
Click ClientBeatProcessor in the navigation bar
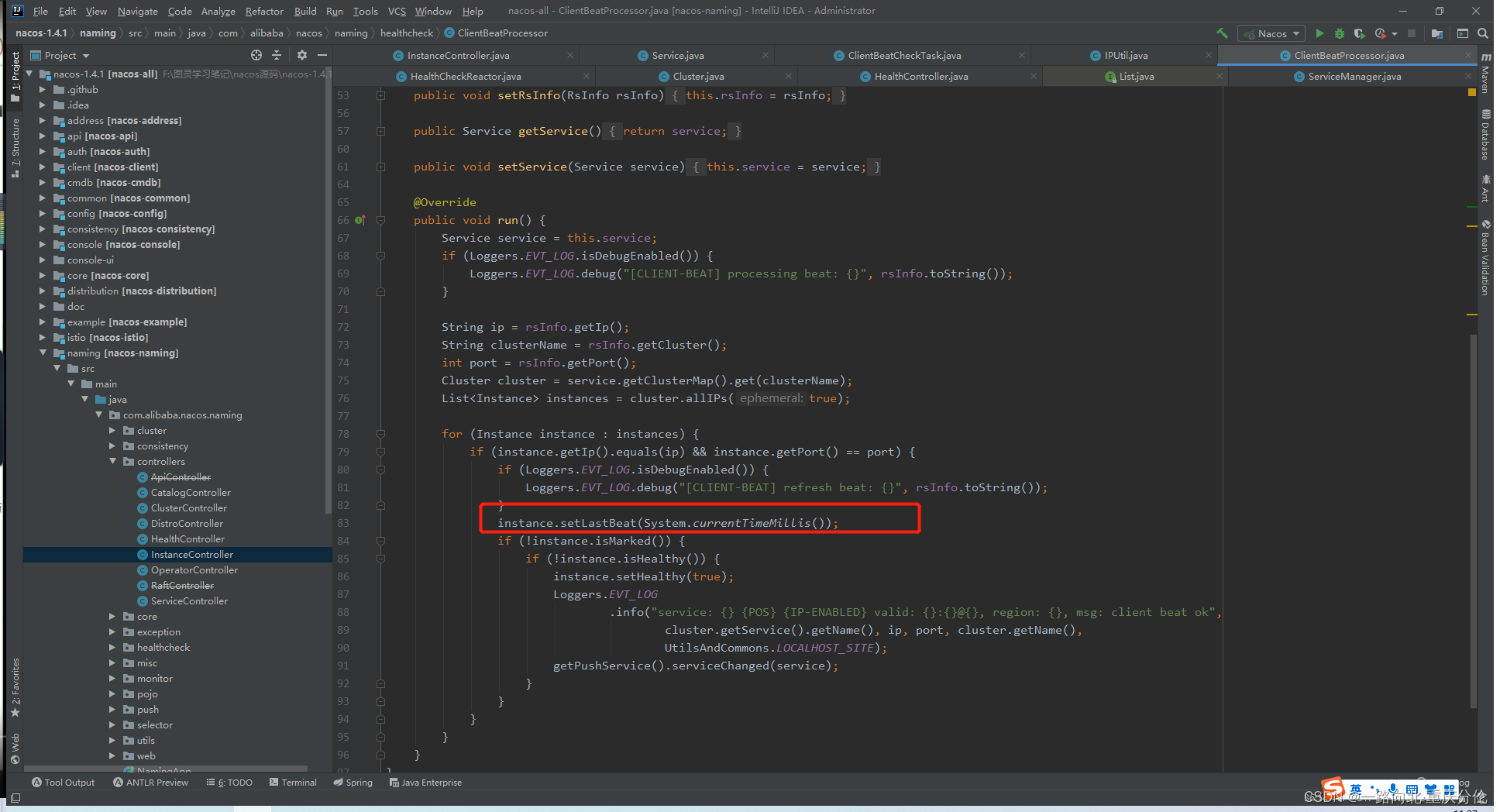click(496, 33)
